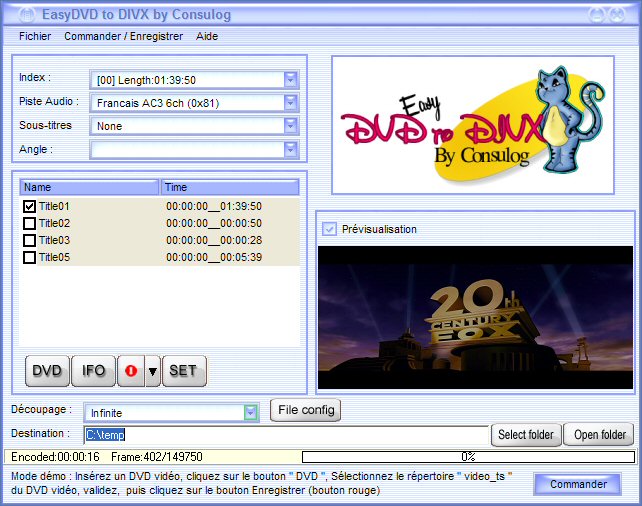Screen dimensions: 642x506
Task: Click the IFO button
Action: pos(93,371)
